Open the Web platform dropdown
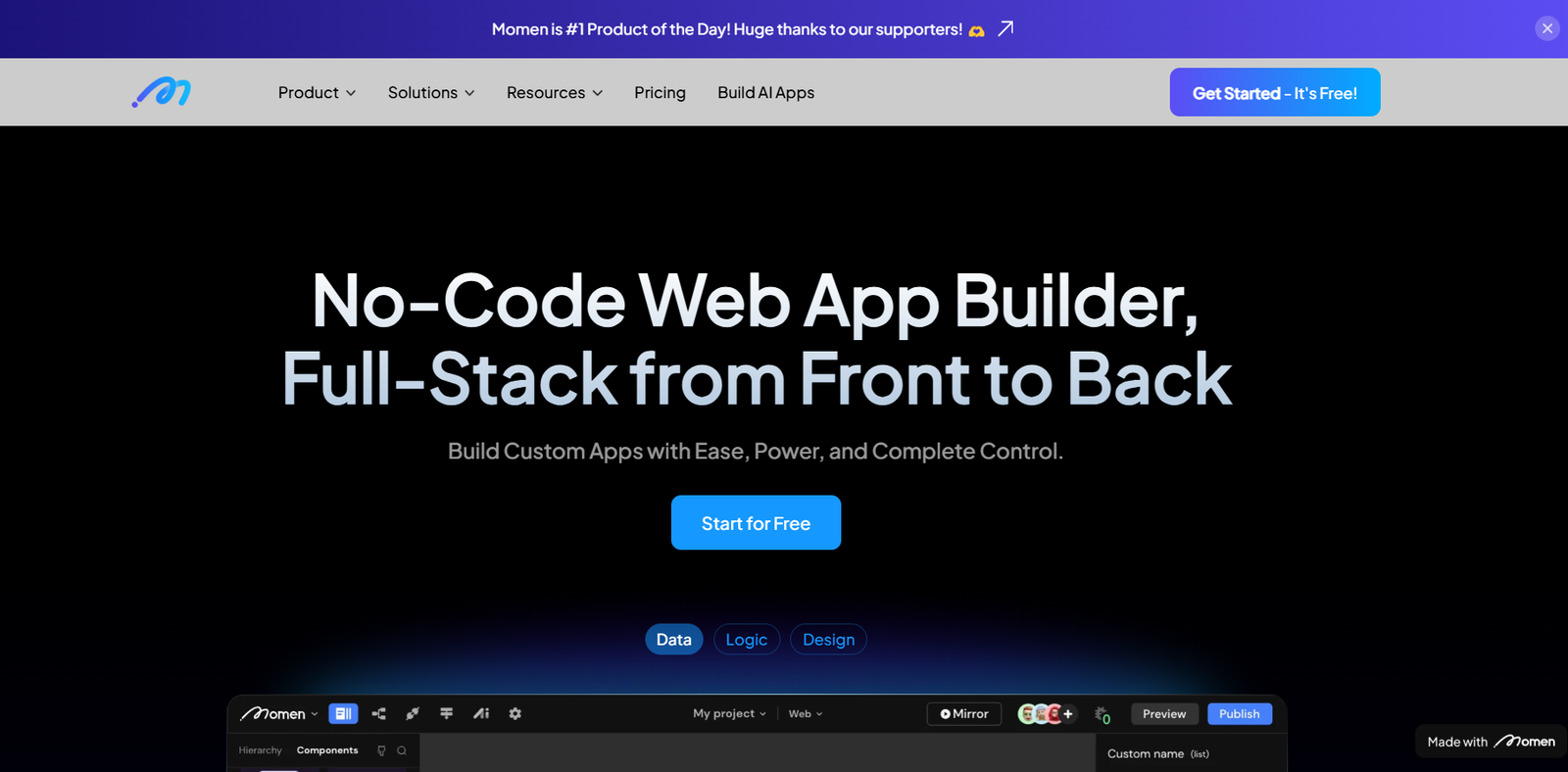1568x772 pixels. (x=806, y=713)
